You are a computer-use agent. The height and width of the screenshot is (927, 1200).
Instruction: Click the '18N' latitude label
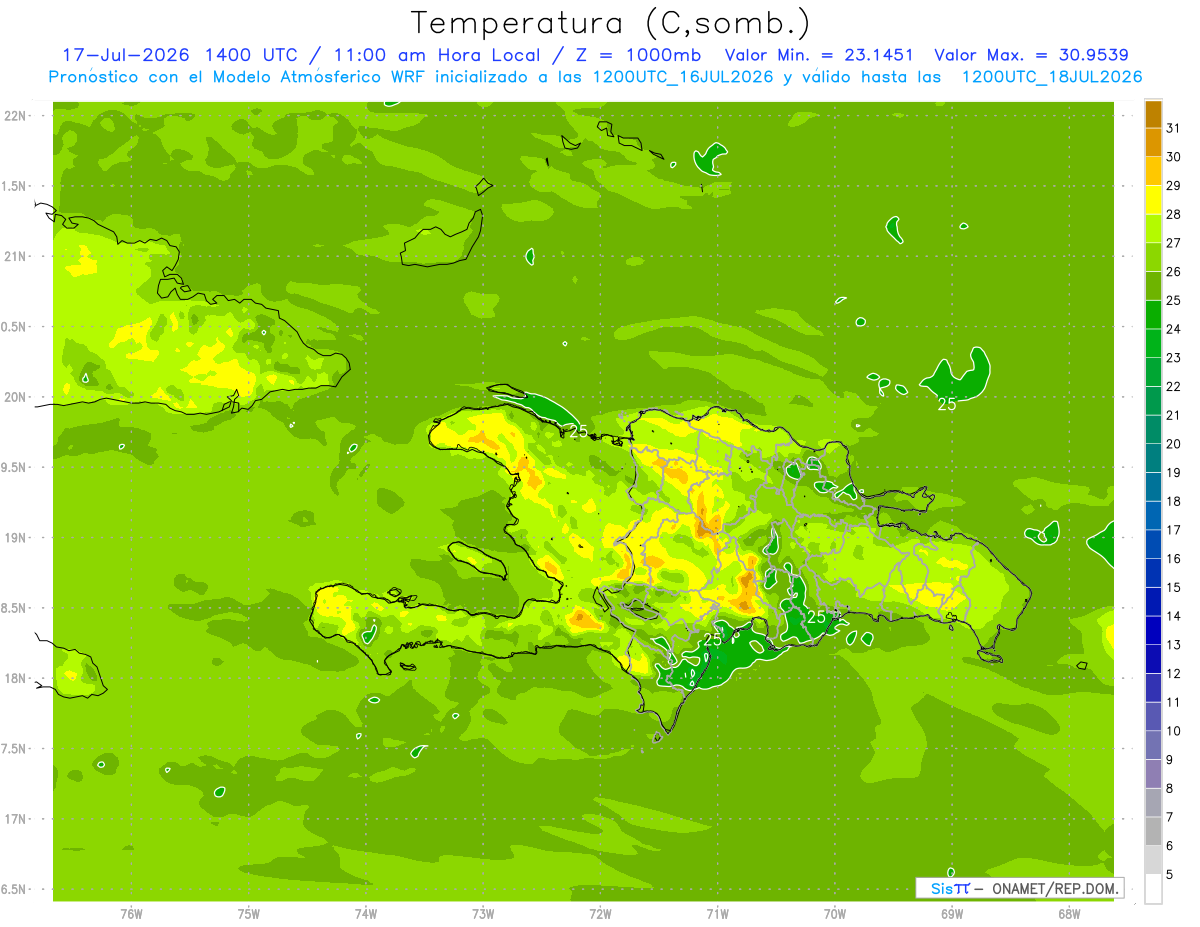(15, 678)
